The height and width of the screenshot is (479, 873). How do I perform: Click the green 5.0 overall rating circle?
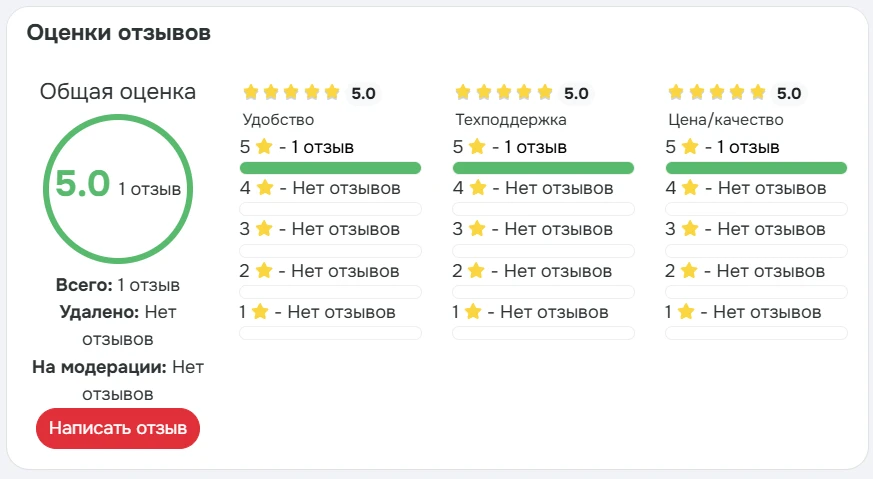118,187
